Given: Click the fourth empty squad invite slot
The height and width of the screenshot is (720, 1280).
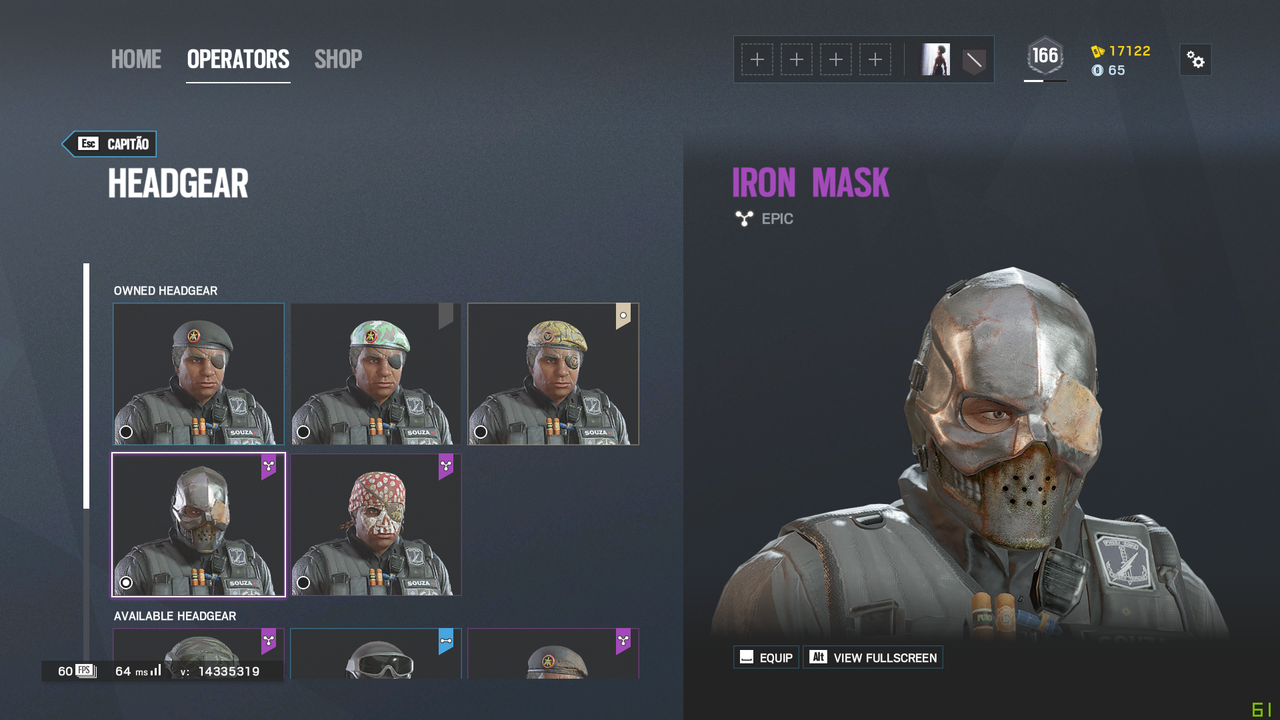Looking at the screenshot, I should click(875, 60).
